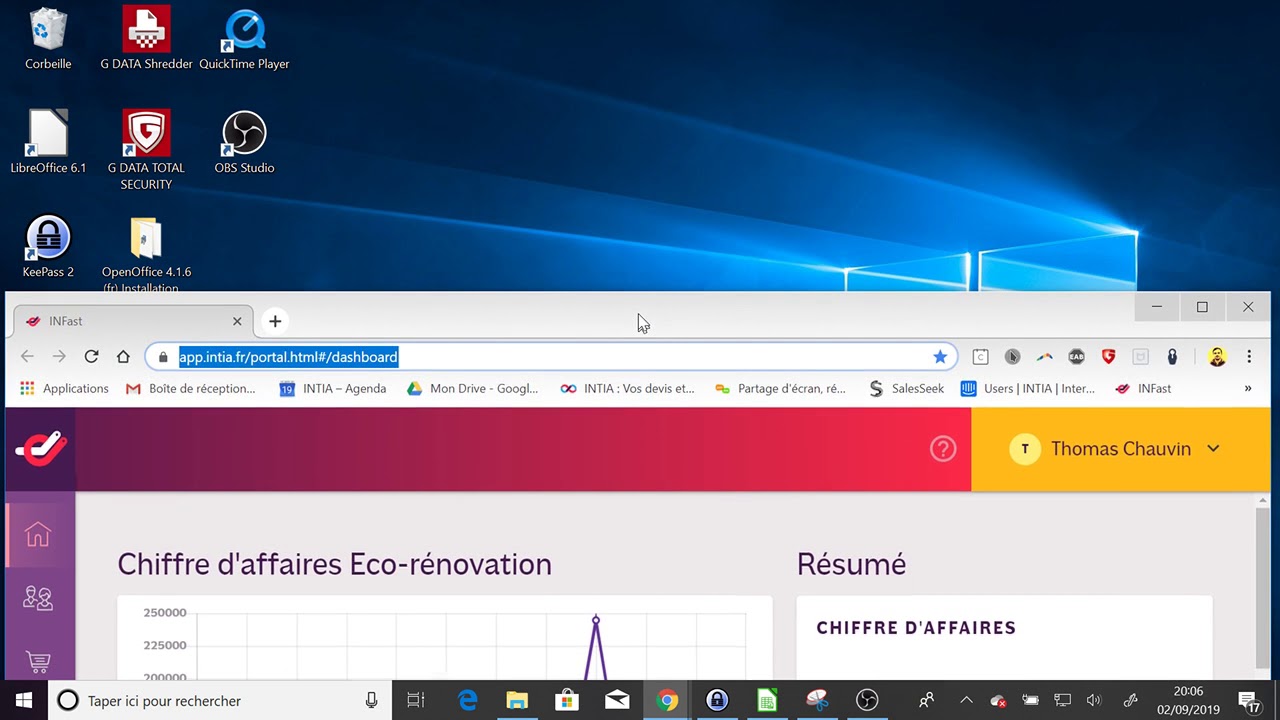Launch Microsoft Edge from taskbar

pyautogui.click(x=467, y=701)
